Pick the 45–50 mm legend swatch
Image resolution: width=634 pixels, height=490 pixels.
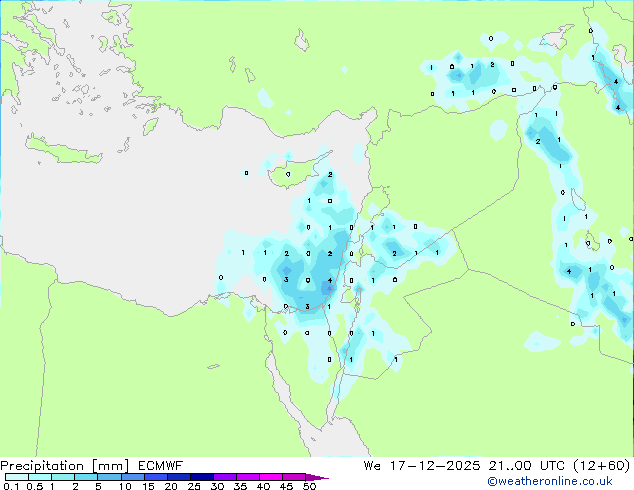(294, 477)
